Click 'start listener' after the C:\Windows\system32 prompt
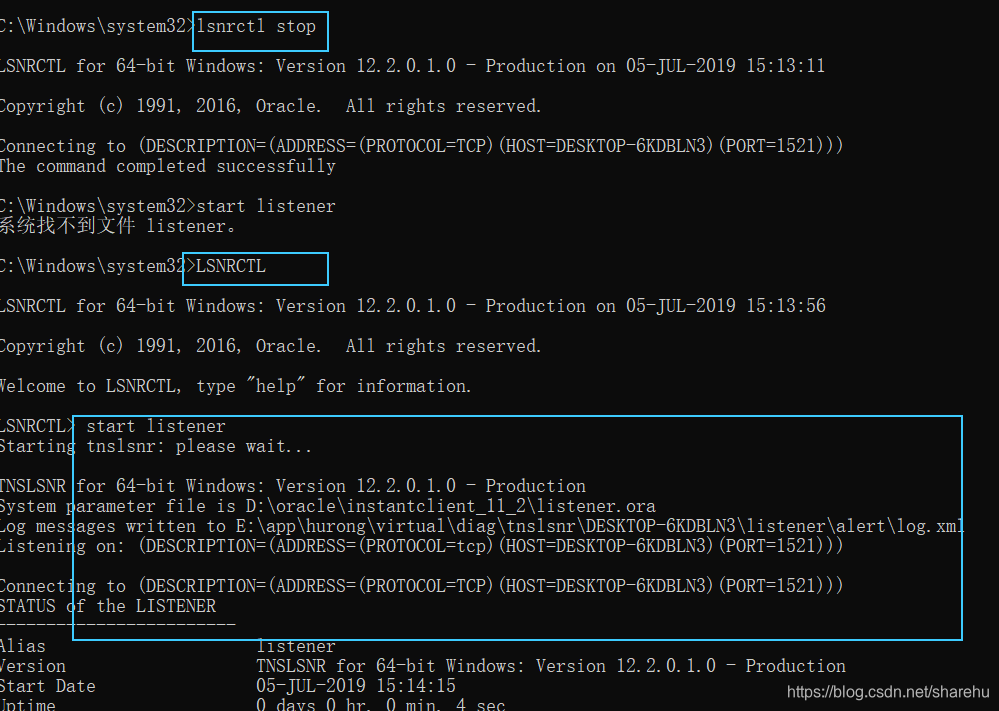 pyautogui.click(x=266, y=206)
